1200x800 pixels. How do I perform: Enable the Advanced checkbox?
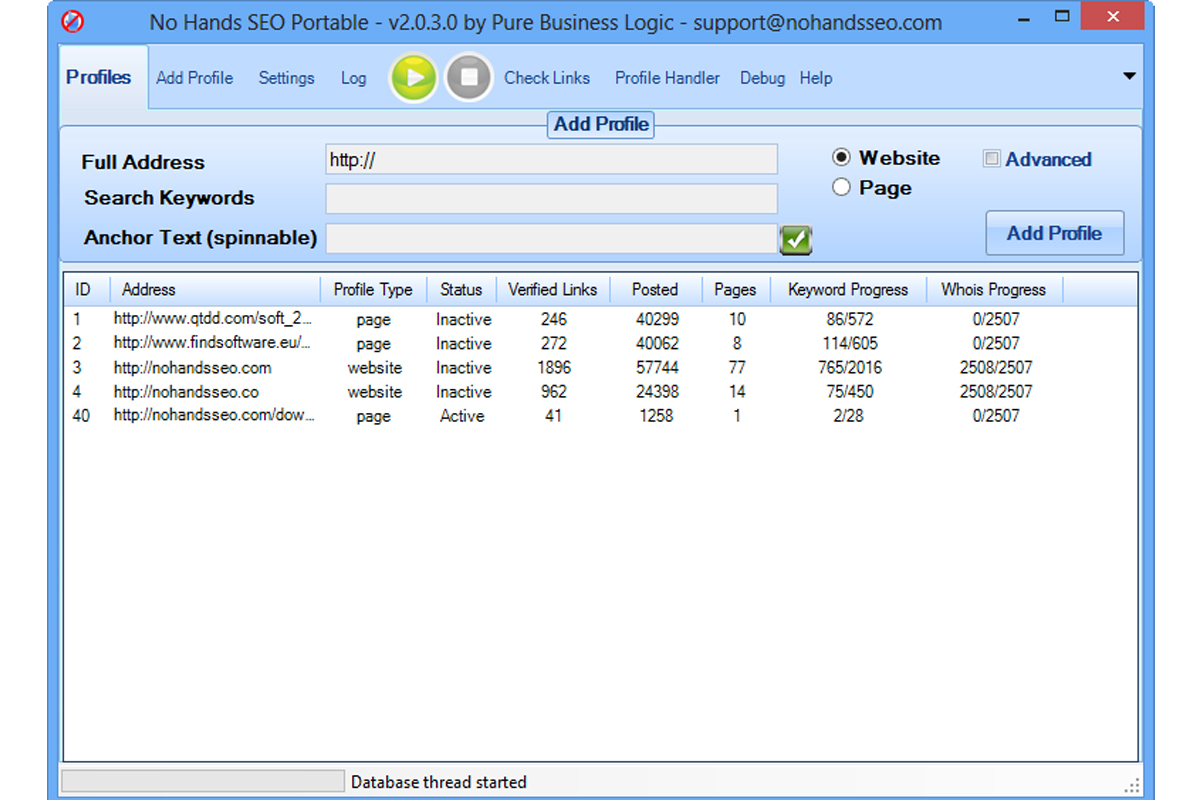pos(992,159)
